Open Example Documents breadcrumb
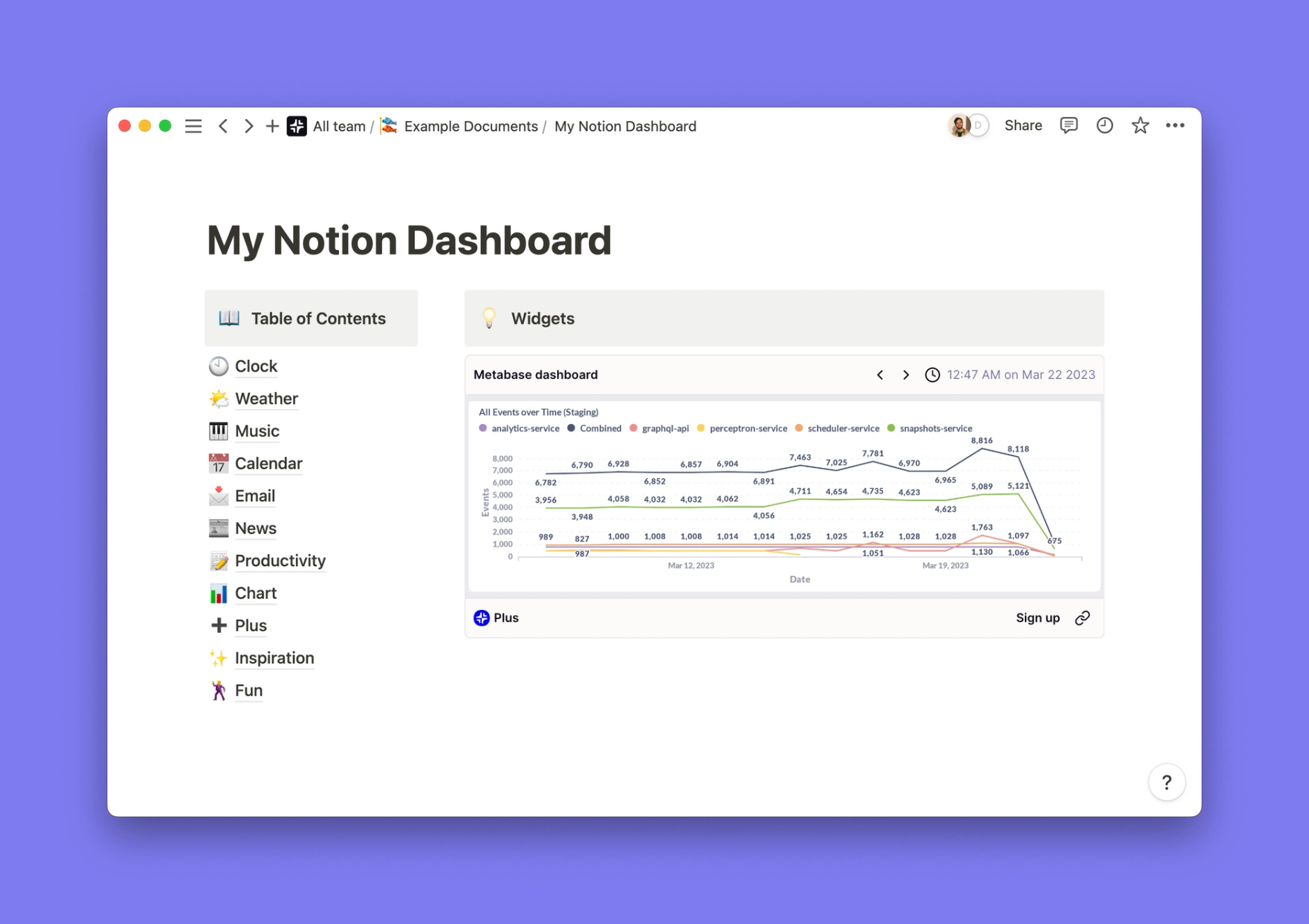Viewport: 1309px width, 924px height. click(471, 126)
